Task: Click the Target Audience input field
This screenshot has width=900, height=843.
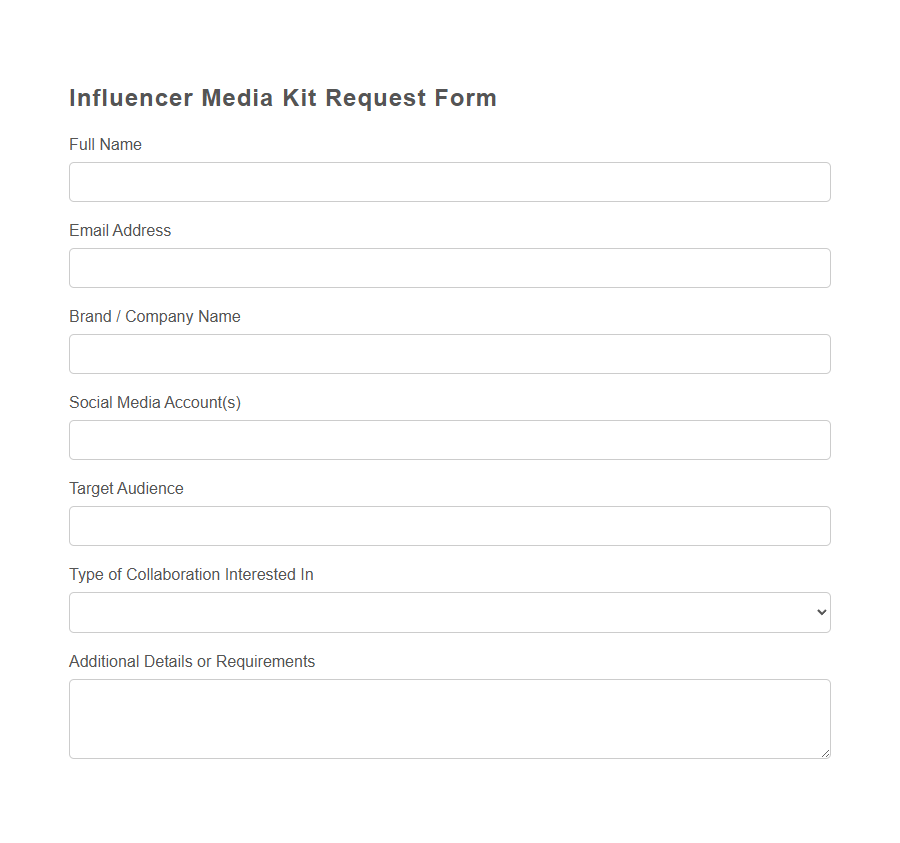Action: coord(449,526)
